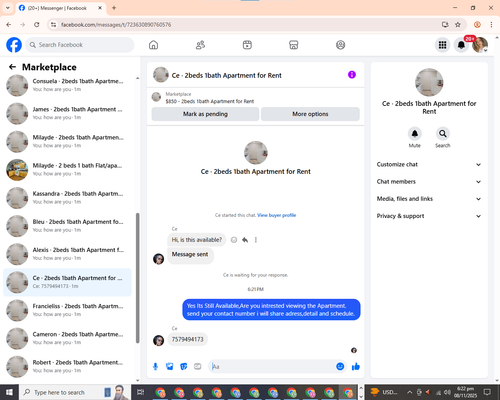Image resolution: width=500 pixels, height=400 pixels.
Task: Search in conversation using the magnifier icon
Action: point(443,134)
